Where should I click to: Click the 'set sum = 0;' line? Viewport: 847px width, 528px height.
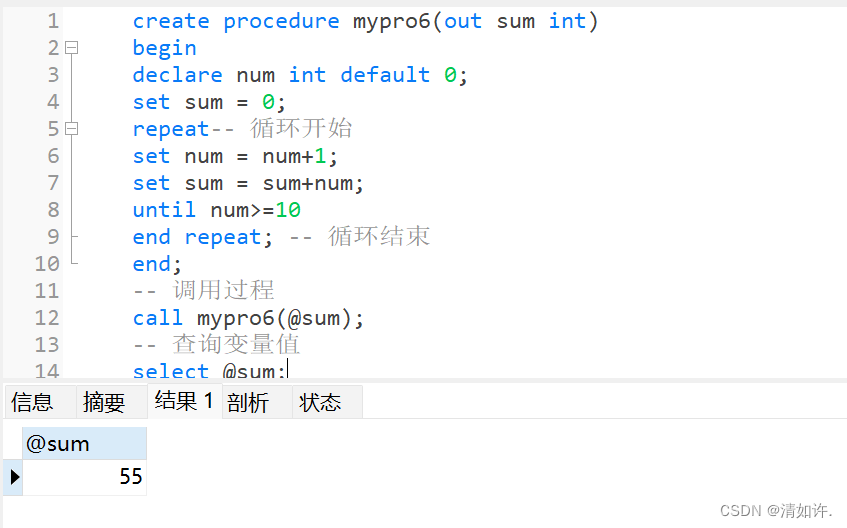coord(209,102)
